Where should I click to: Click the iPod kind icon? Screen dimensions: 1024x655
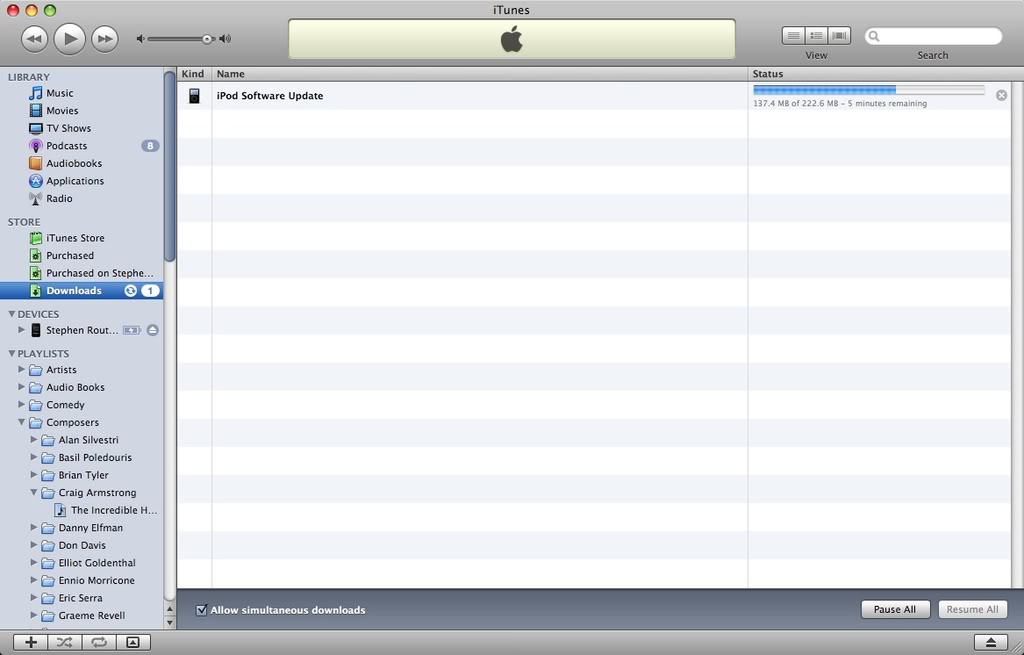pos(194,96)
